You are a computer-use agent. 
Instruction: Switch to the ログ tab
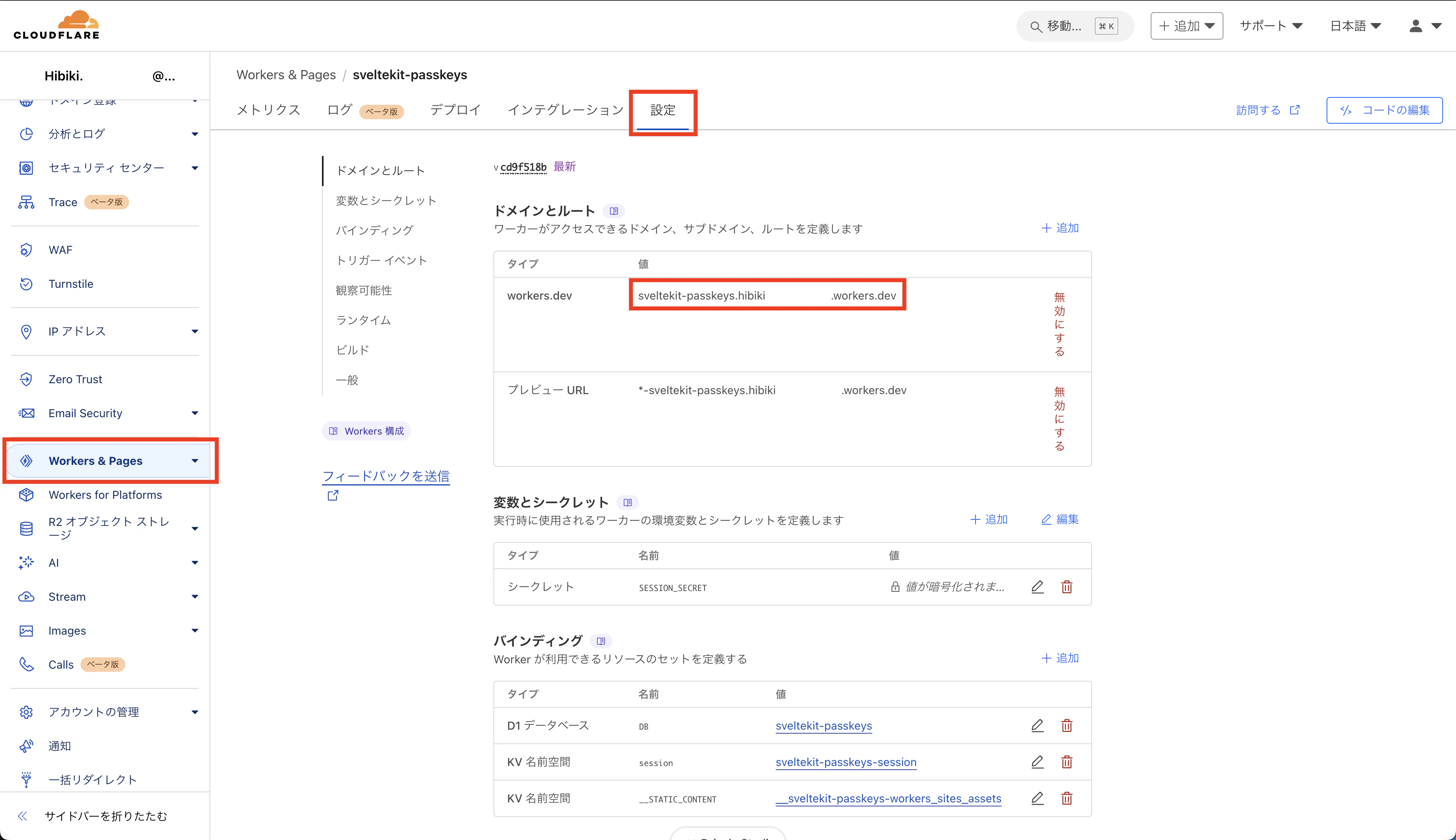pos(339,110)
